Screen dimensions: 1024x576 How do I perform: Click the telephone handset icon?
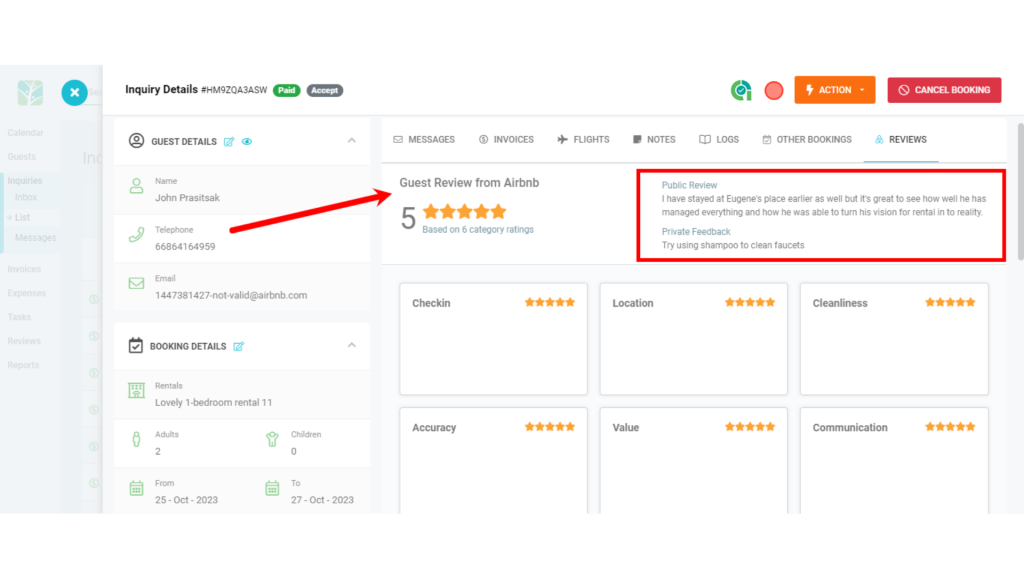(136, 234)
